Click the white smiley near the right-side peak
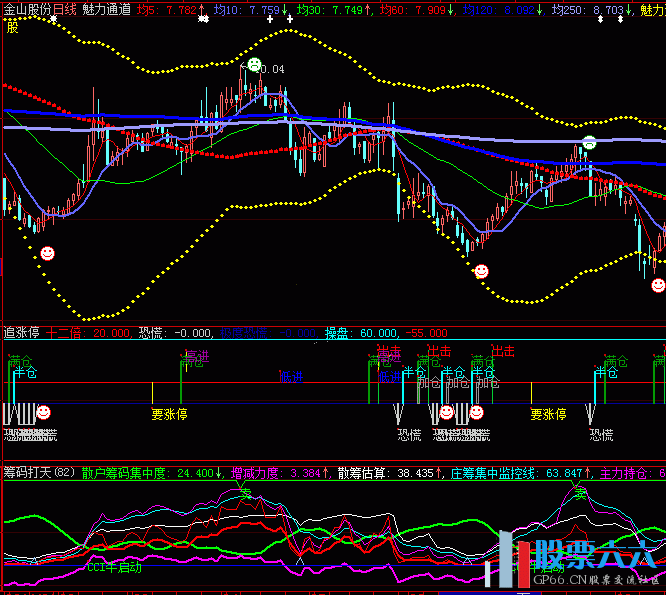666x595 pixels. (x=590, y=143)
